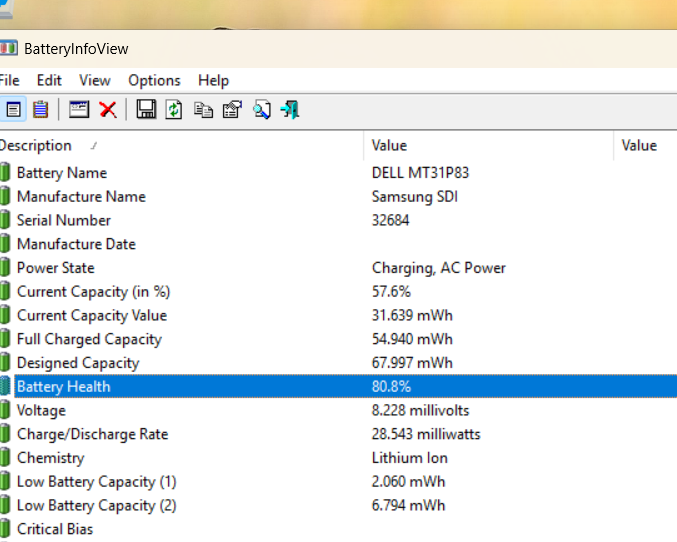Viewport: 677px width, 542px height.
Task: Click battery icon beside Designed Capacity row
Action: pyautogui.click(x=5, y=362)
